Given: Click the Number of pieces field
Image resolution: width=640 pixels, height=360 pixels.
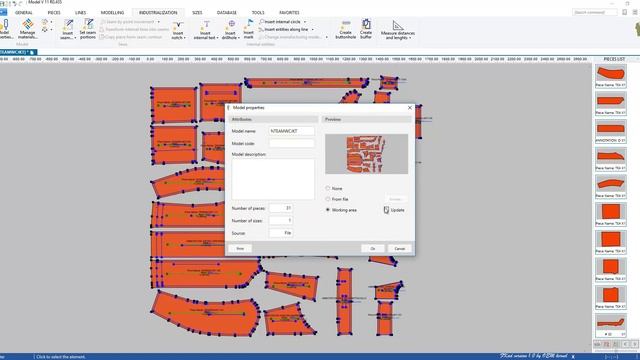Looking at the screenshot, I should click(281, 208).
